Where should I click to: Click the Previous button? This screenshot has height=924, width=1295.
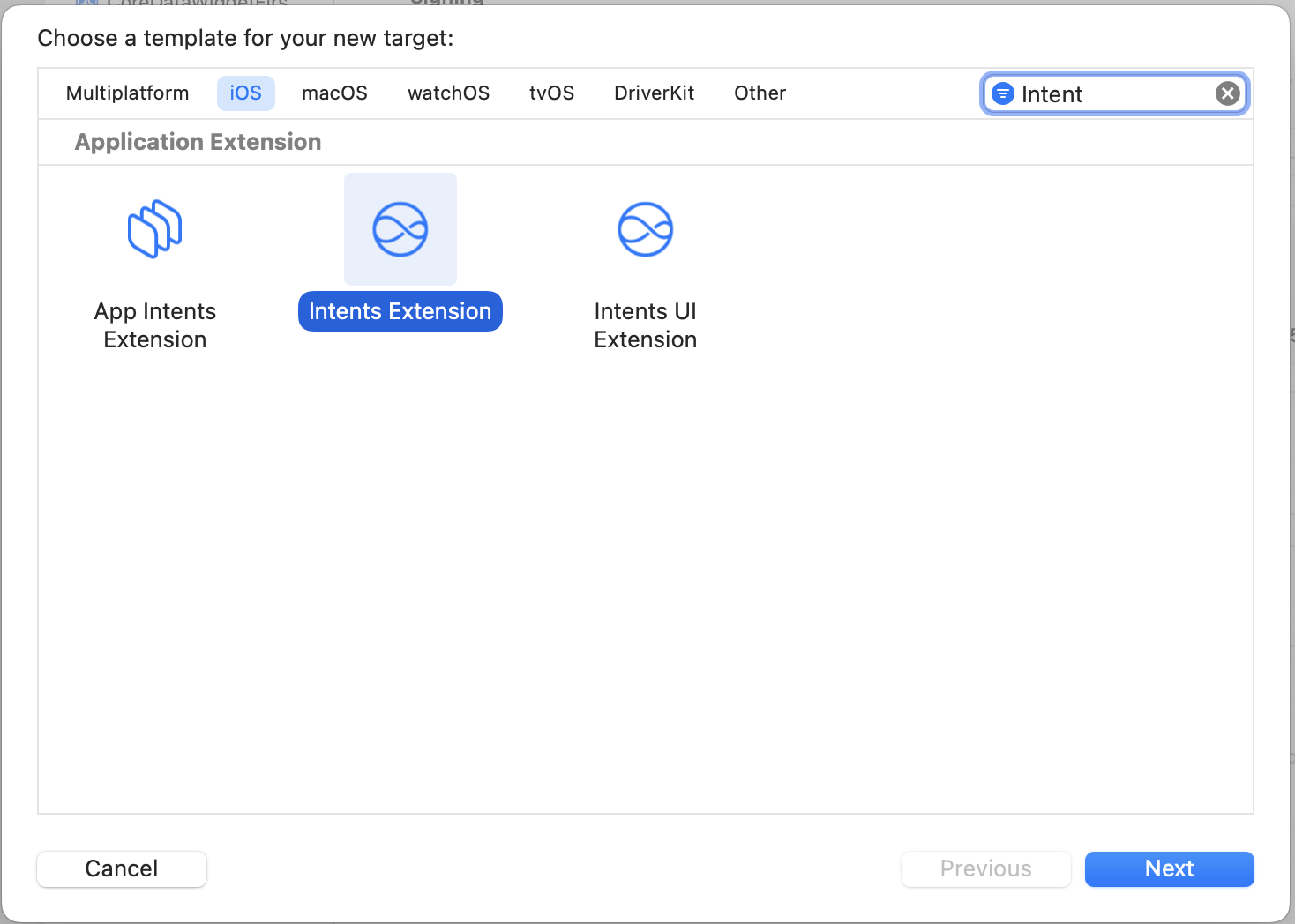[985, 868]
